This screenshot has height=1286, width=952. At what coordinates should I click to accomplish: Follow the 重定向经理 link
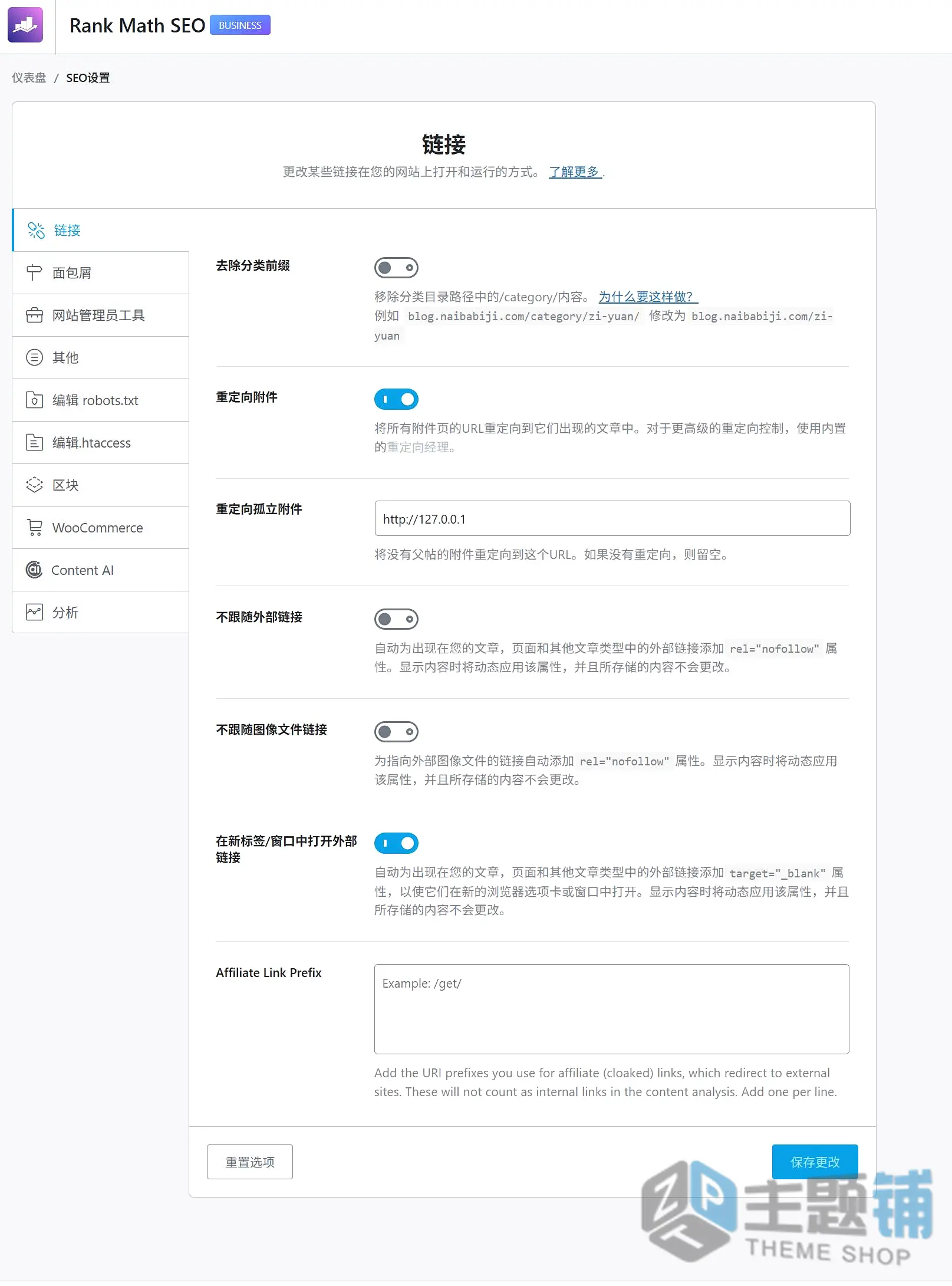coord(418,447)
